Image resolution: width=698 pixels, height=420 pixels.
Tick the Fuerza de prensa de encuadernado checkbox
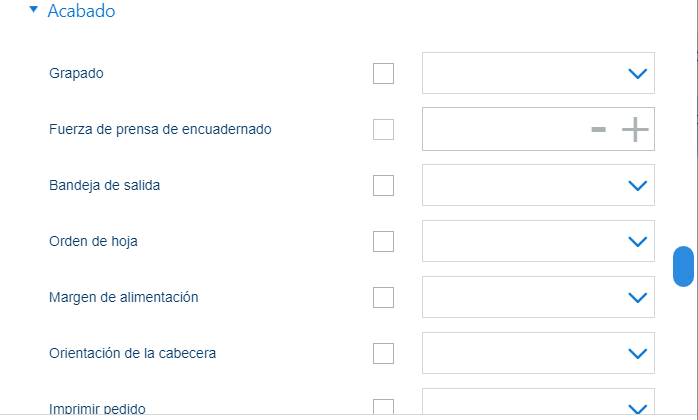pyautogui.click(x=383, y=129)
